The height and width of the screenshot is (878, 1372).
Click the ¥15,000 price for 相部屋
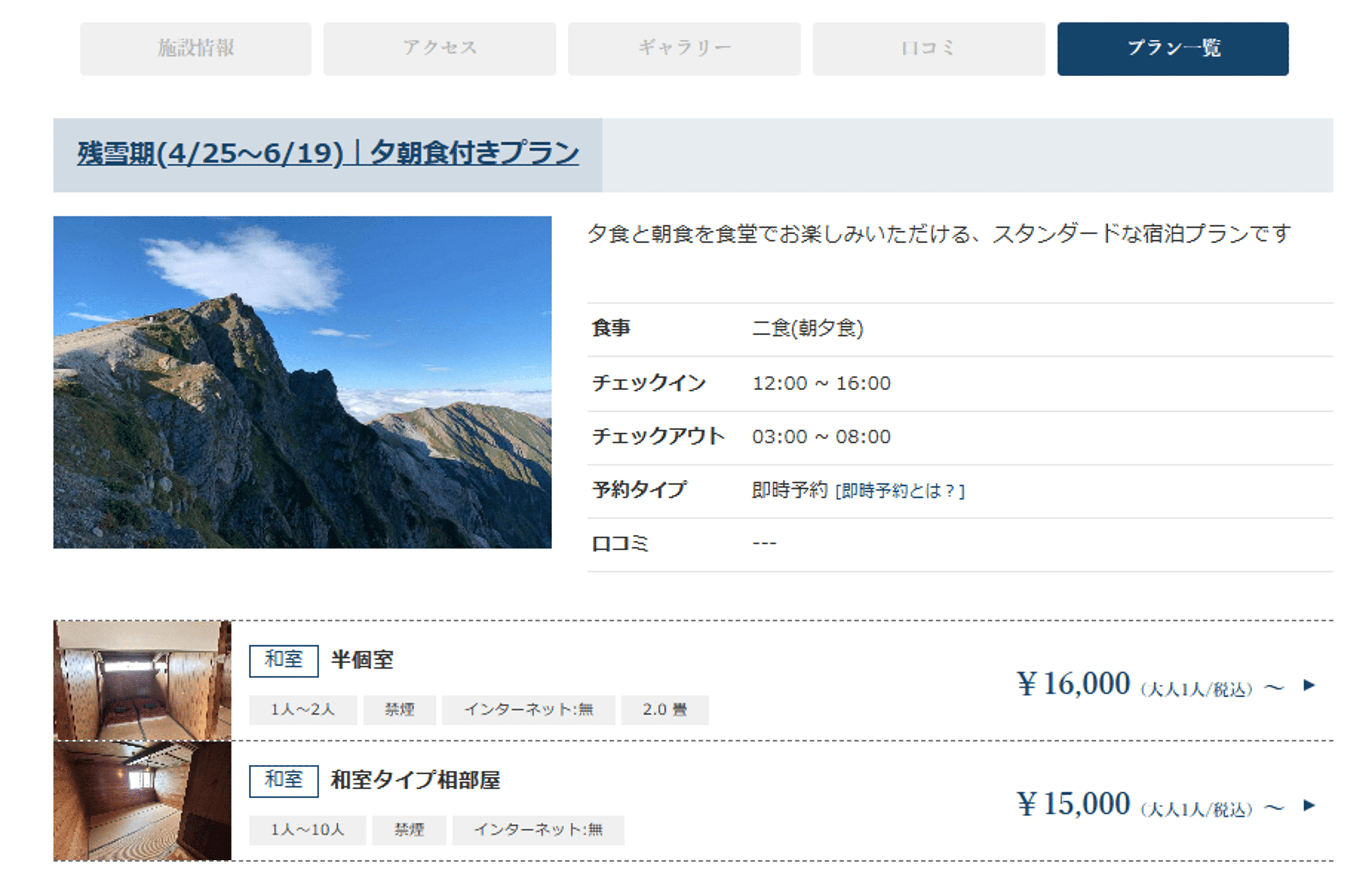click(1074, 804)
